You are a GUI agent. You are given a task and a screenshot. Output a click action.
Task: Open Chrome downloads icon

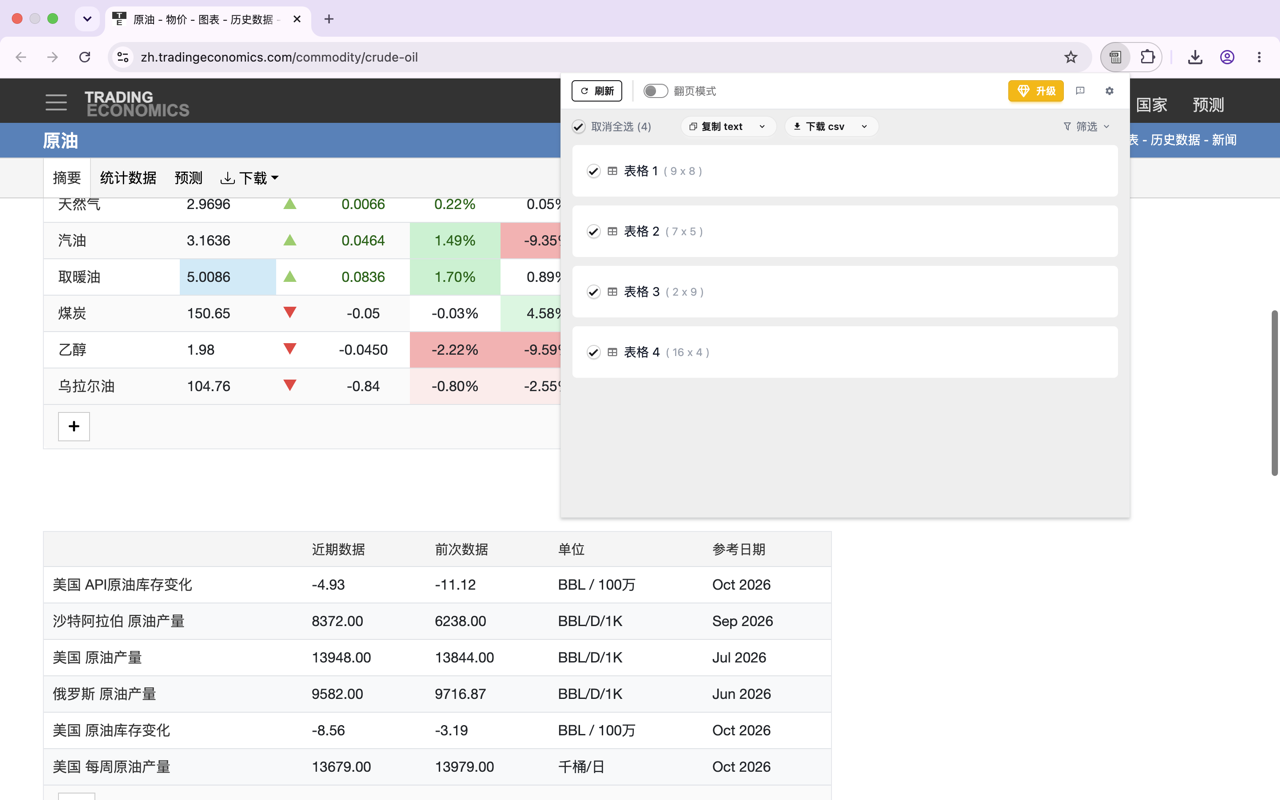tap(1195, 57)
